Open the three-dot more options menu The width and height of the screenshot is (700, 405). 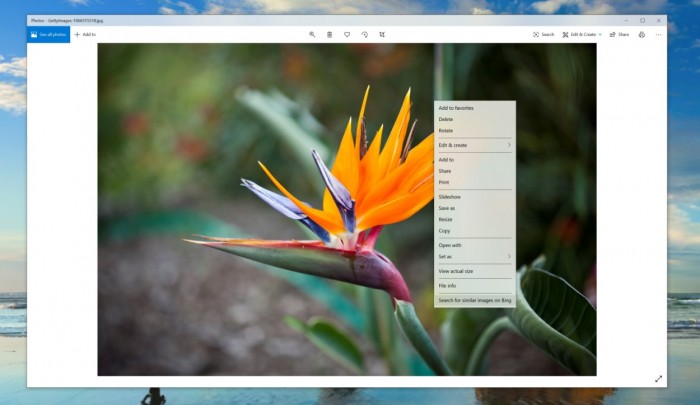[658, 34]
